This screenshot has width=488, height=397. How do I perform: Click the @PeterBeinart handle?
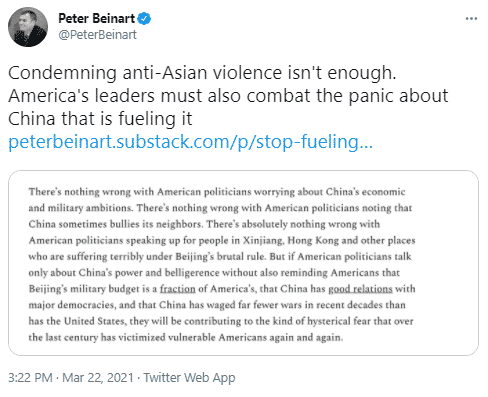(x=97, y=35)
